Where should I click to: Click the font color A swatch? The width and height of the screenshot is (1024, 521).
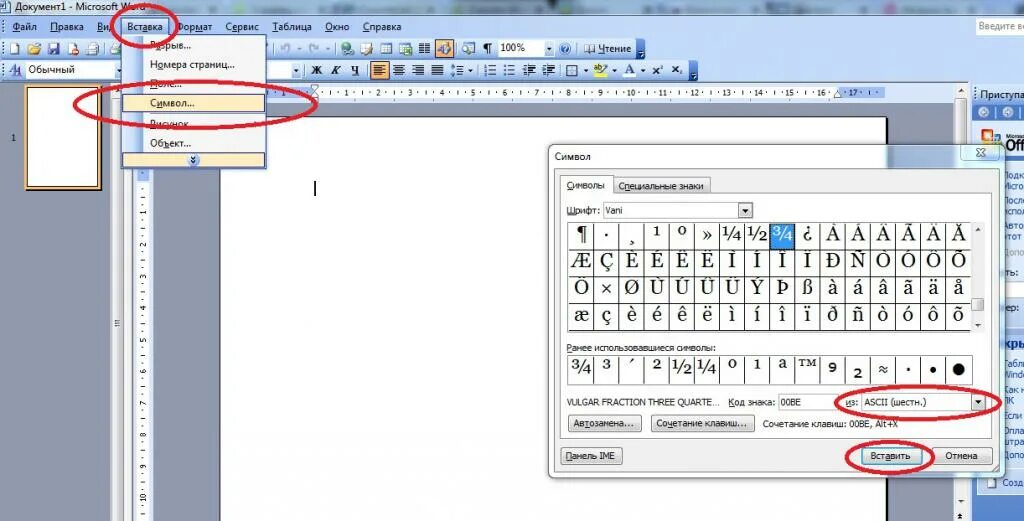click(x=630, y=70)
